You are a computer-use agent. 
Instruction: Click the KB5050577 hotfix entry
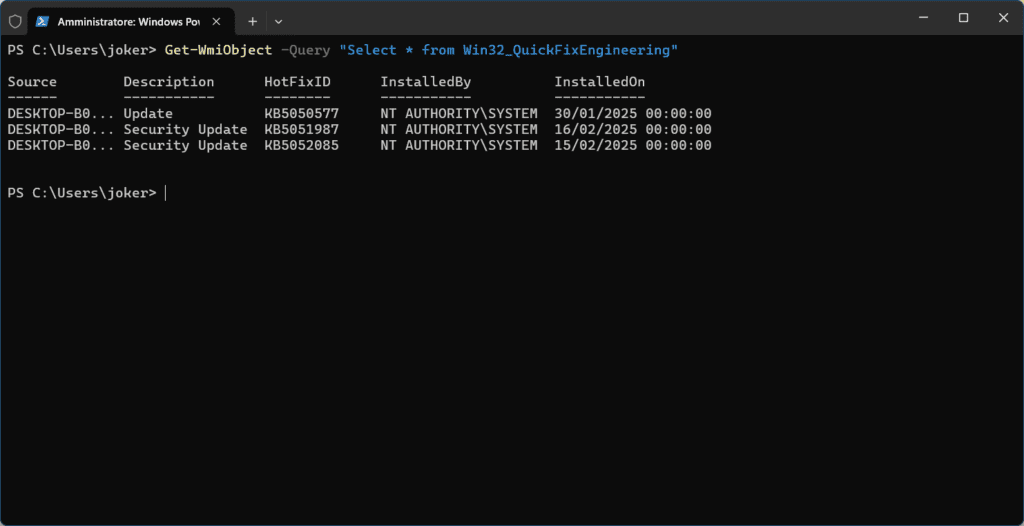[x=301, y=114]
